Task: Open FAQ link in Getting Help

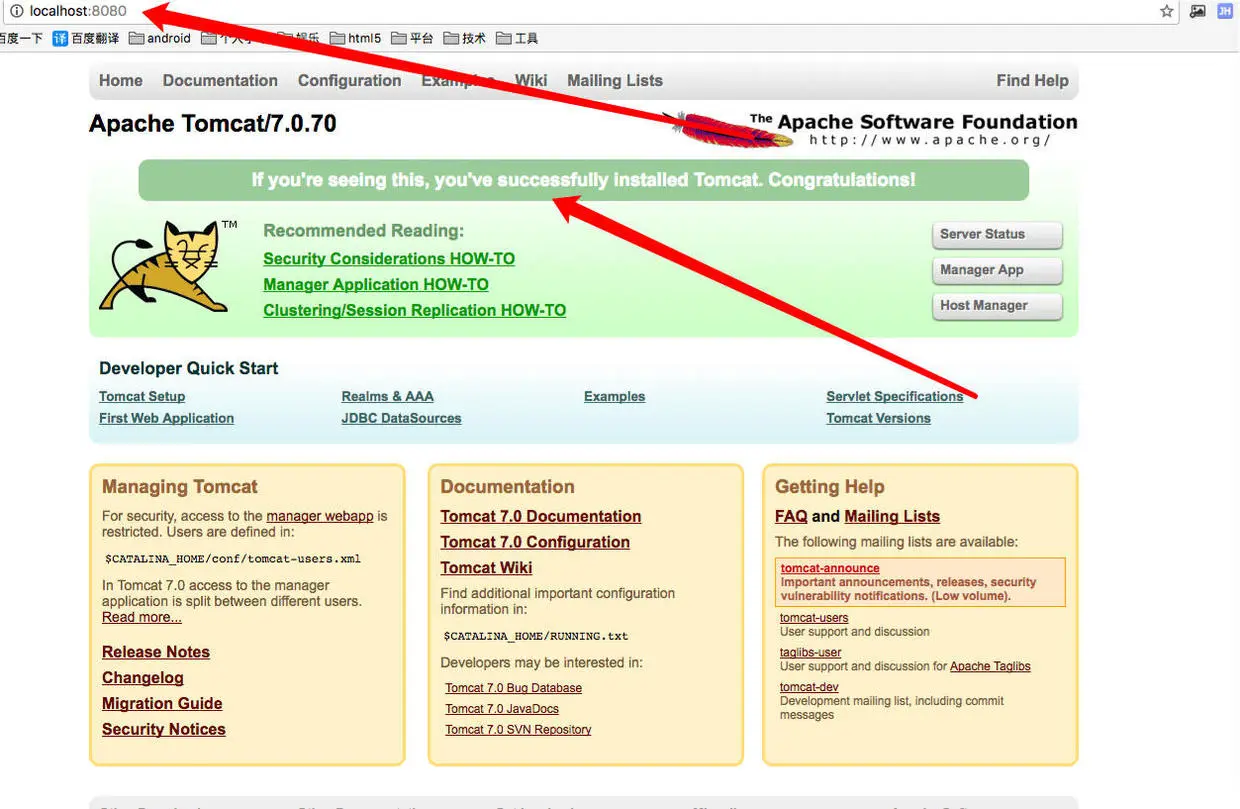Action: [x=791, y=517]
